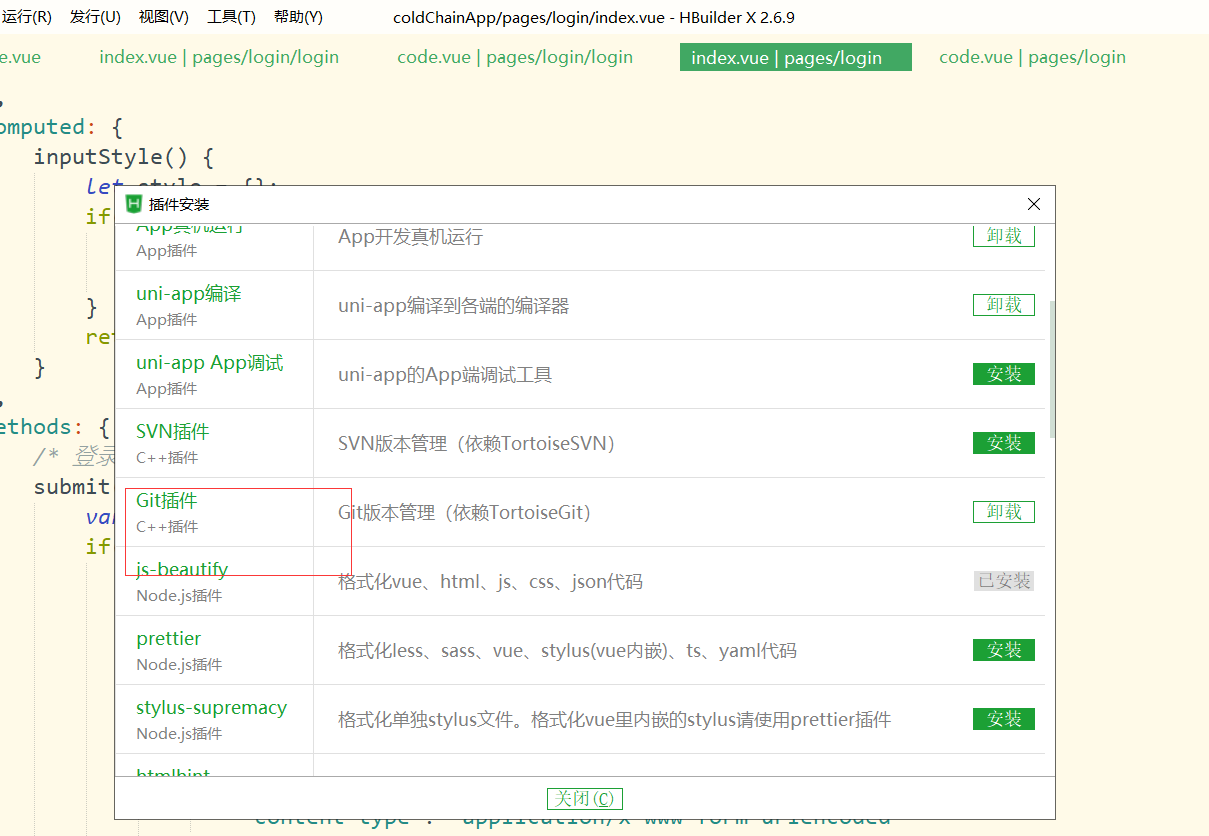Select the active index.vue | pages/login tab
Screen dimensions: 1209x836
point(795,57)
